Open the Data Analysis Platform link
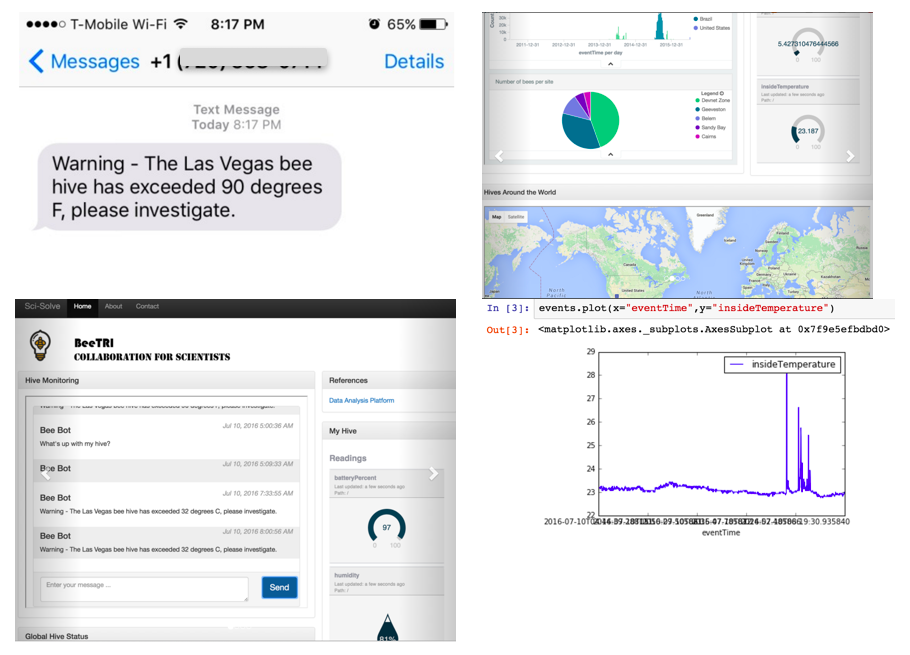 click(362, 400)
